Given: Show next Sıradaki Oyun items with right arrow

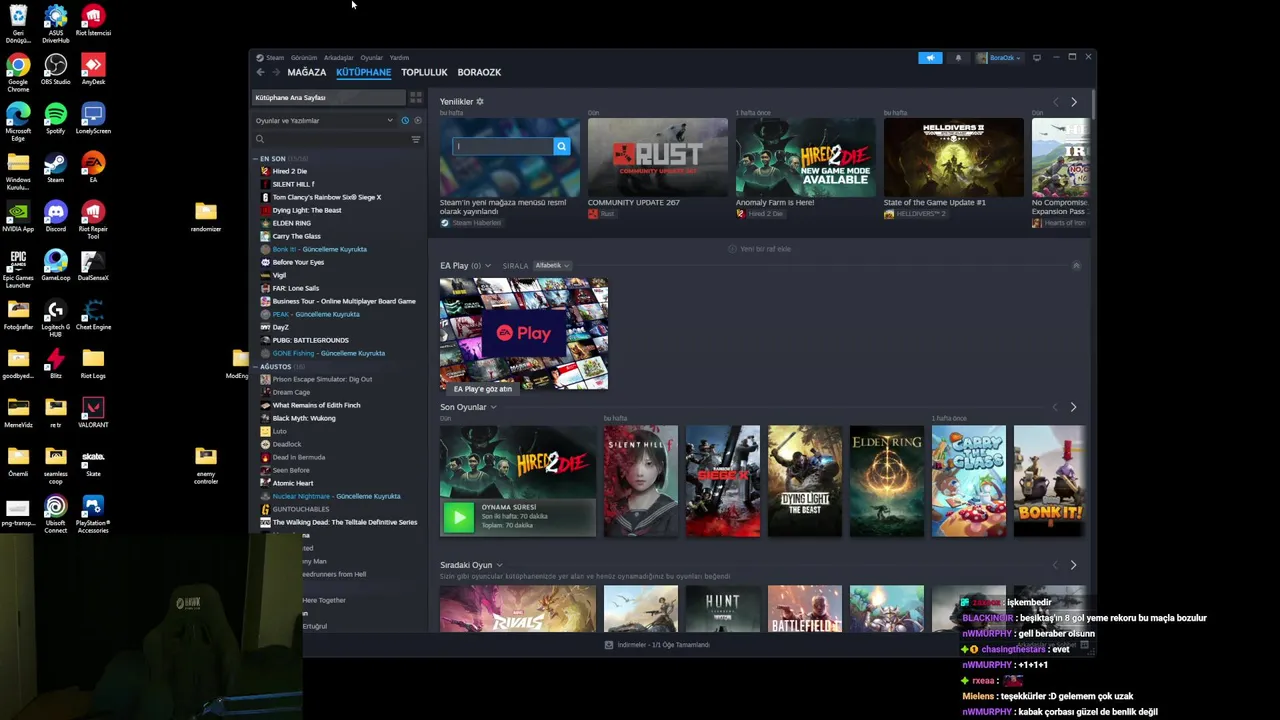Looking at the screenshot, I should 1073,565.
